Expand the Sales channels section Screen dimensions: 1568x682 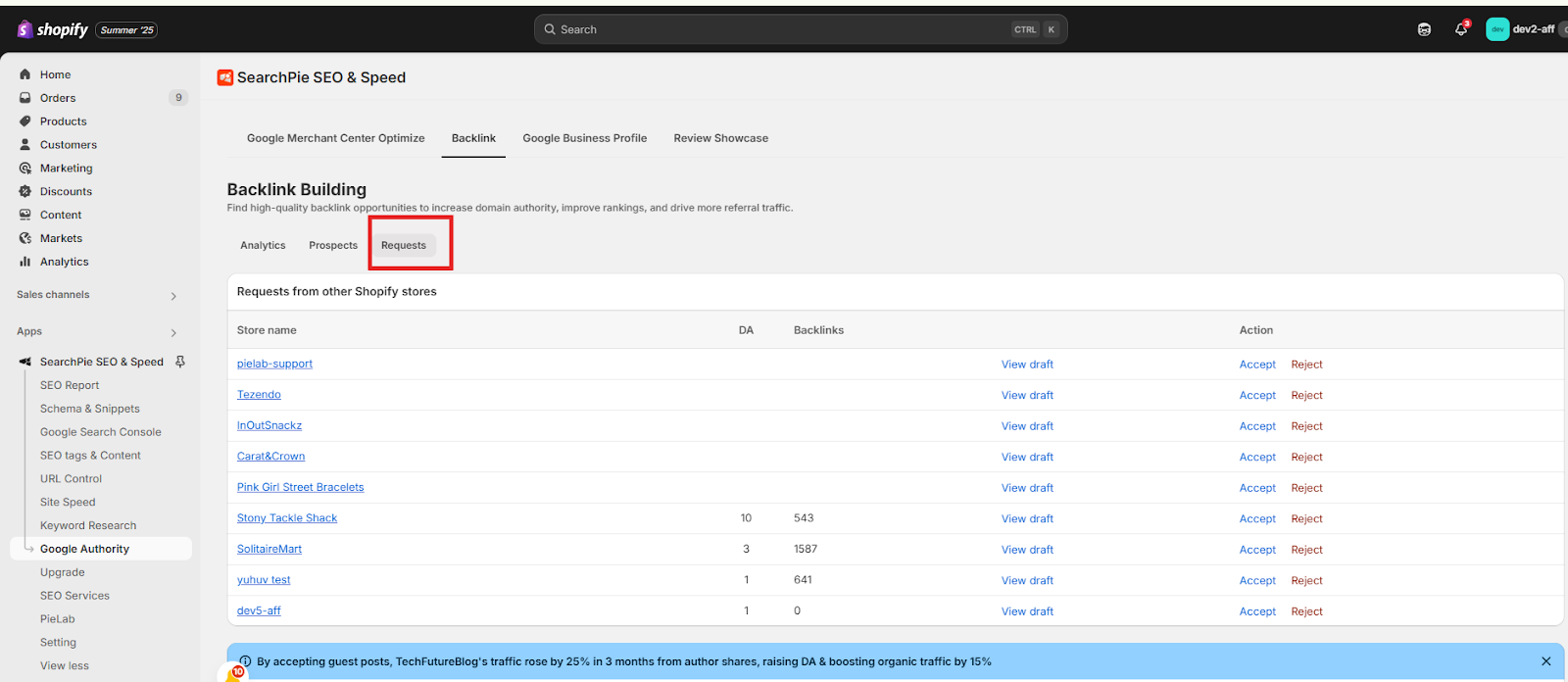click(x=173, y=296)
